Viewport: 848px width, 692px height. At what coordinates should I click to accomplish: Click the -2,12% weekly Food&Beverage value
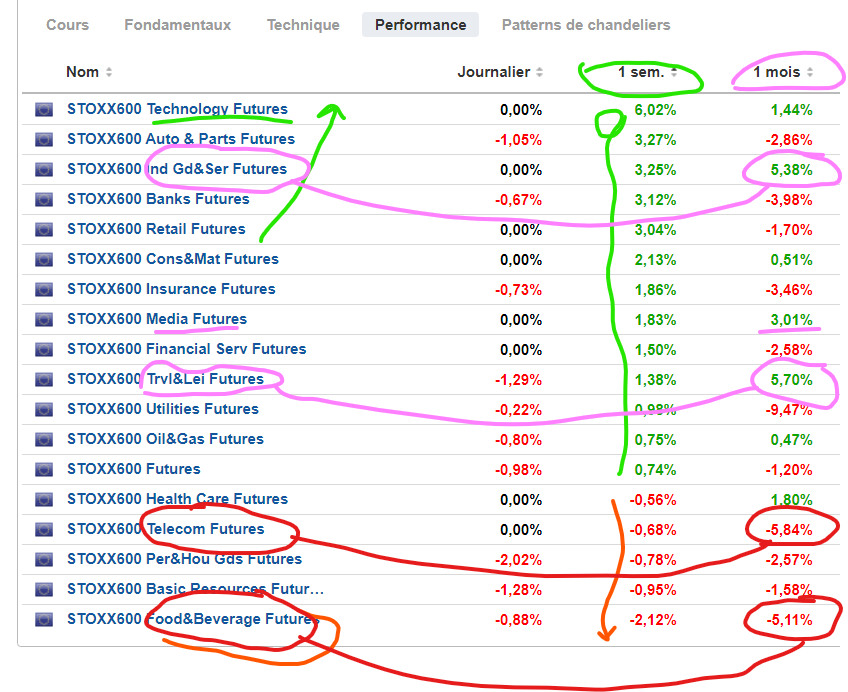[x=653, y=620]
